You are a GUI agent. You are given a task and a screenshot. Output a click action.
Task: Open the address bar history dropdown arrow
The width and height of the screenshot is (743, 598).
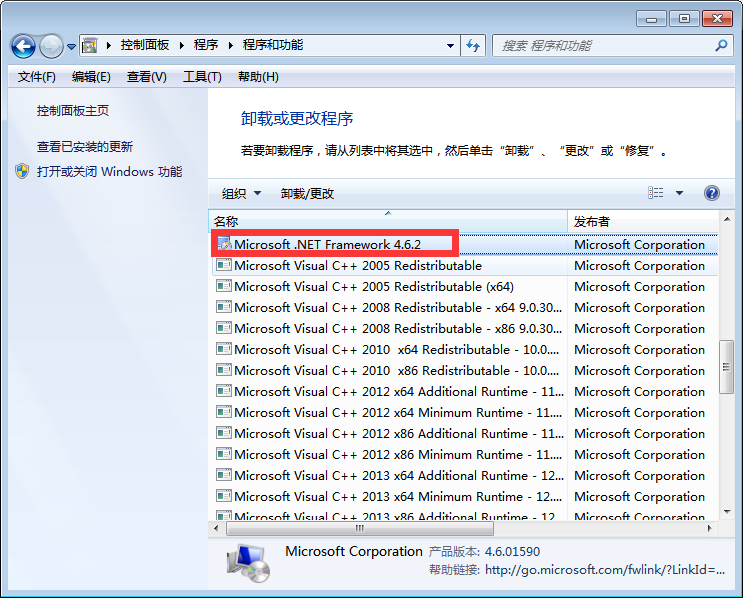click(450, 46)
